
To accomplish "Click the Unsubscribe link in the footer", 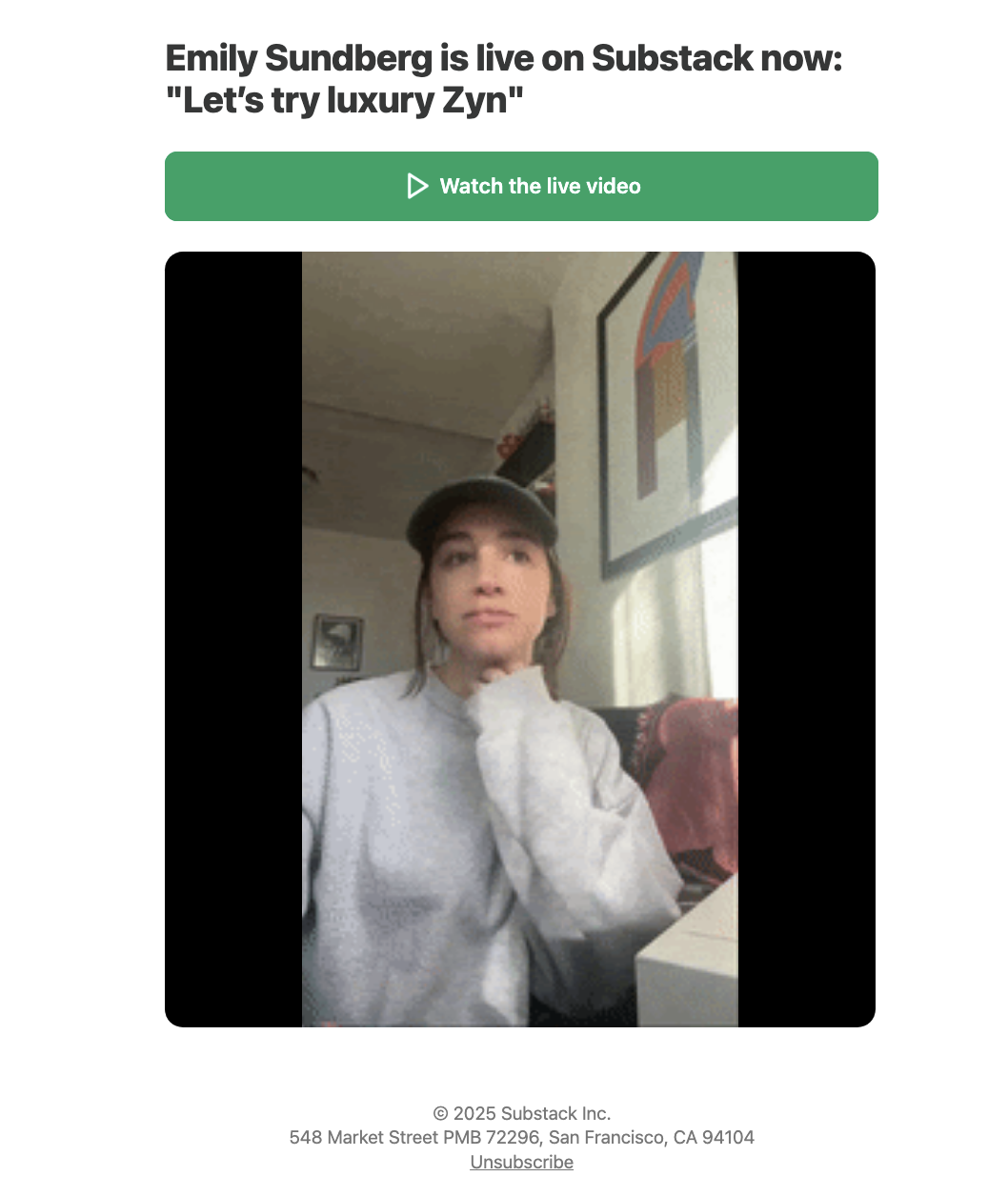I will pos(522,1162).
